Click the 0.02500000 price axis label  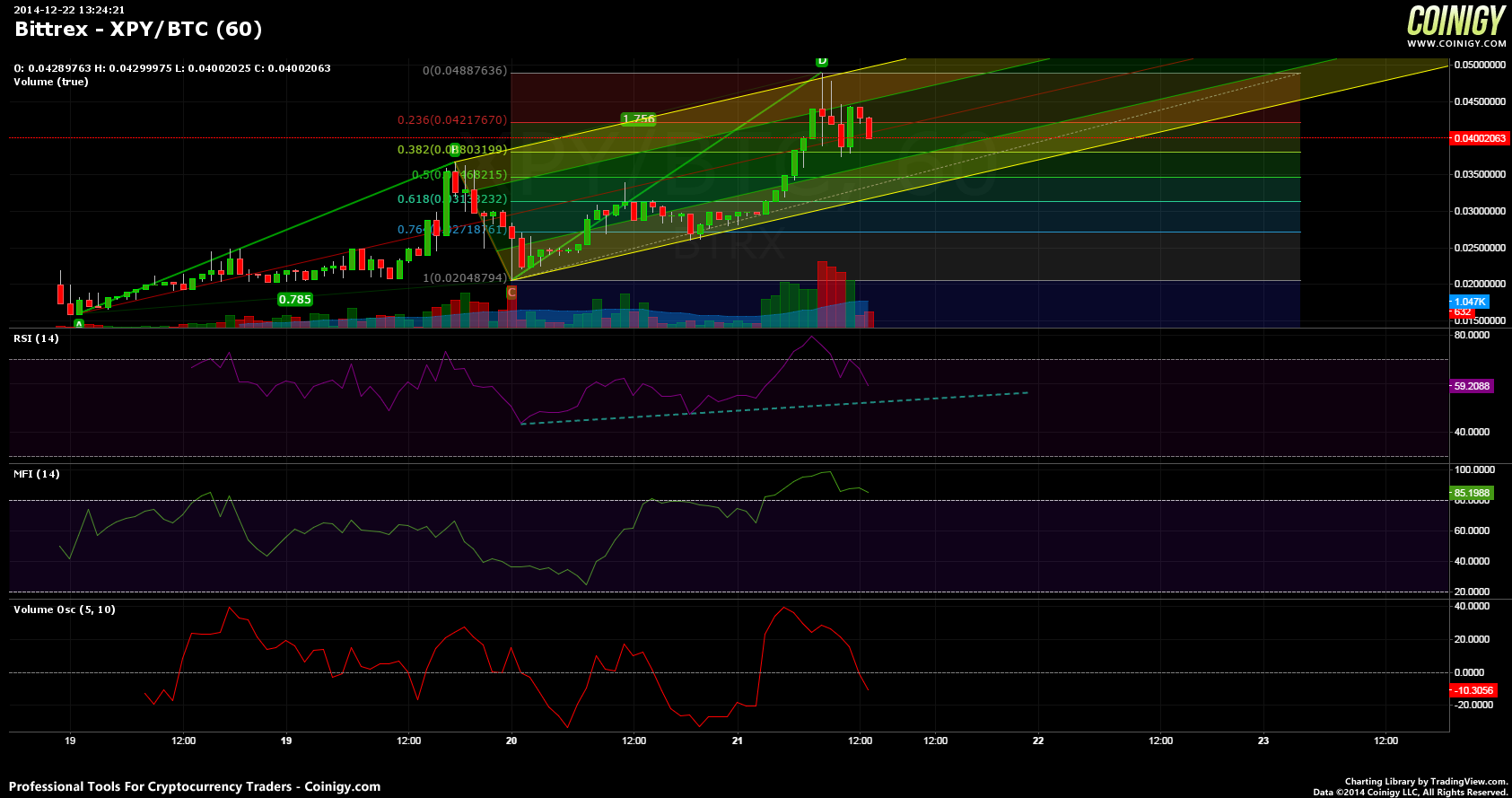(1480, 248)
